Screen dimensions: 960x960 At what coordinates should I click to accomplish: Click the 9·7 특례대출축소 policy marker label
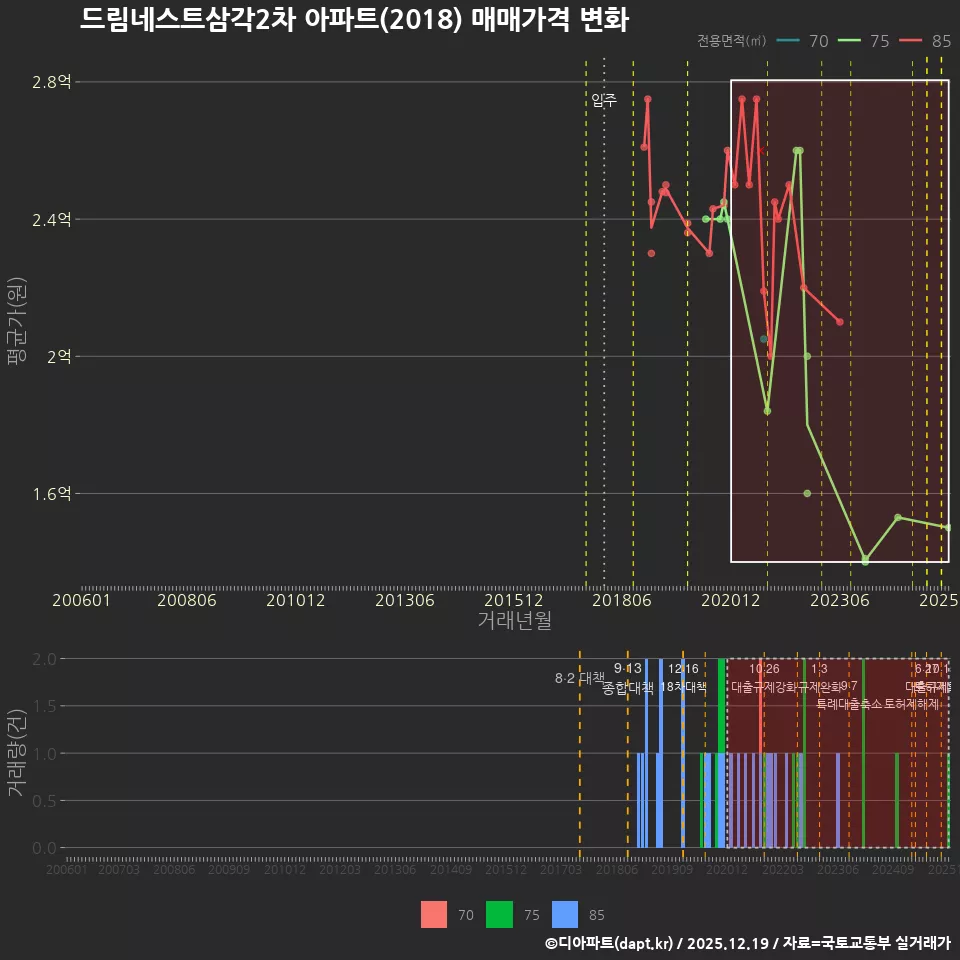coord(849,696)
